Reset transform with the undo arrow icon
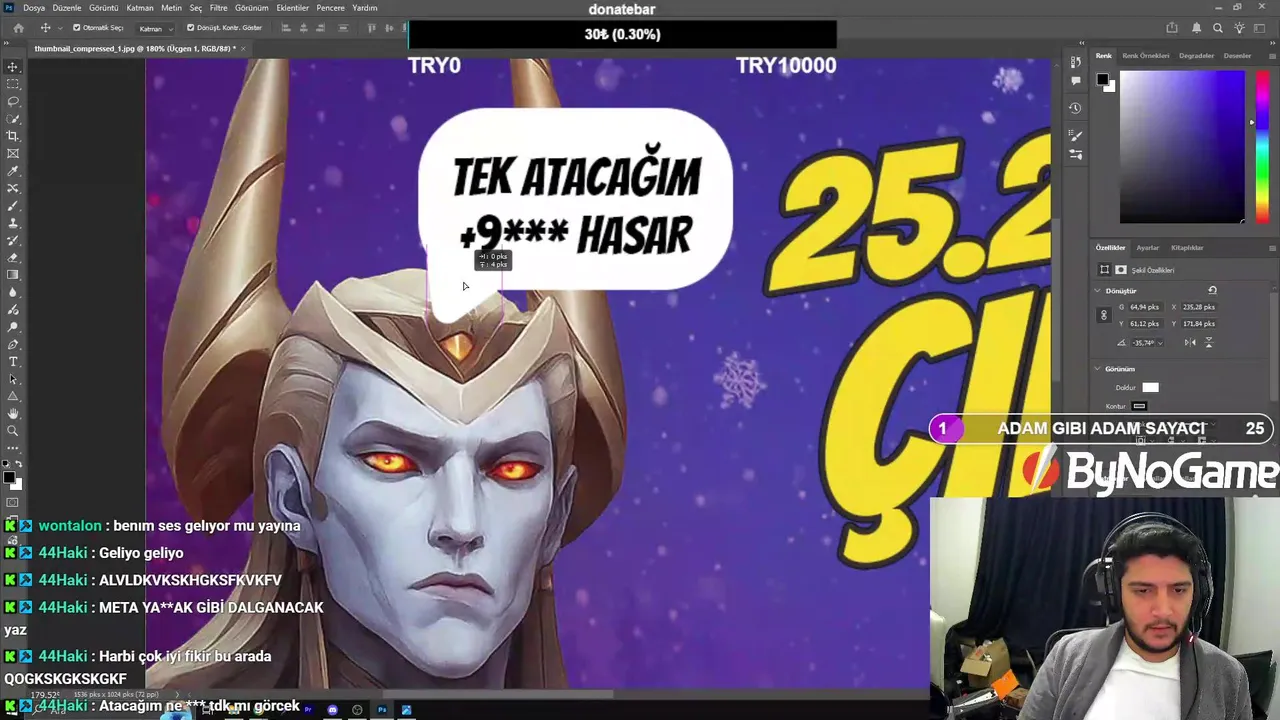The height and width of the screenshot is (720, 1280). click(1213, 290)
